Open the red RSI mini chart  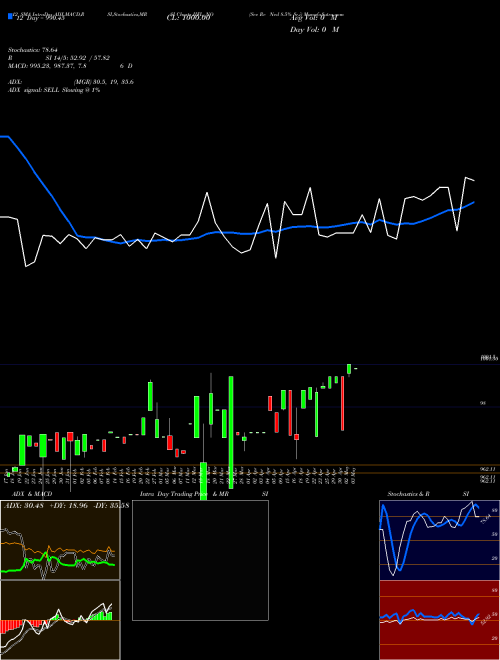pyautogui.click(x=439, y=620)
